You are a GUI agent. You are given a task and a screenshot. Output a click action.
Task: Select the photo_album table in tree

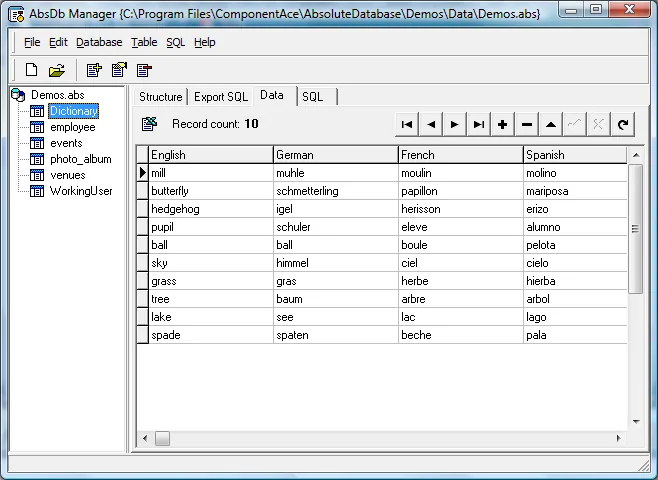coord(81,159)
